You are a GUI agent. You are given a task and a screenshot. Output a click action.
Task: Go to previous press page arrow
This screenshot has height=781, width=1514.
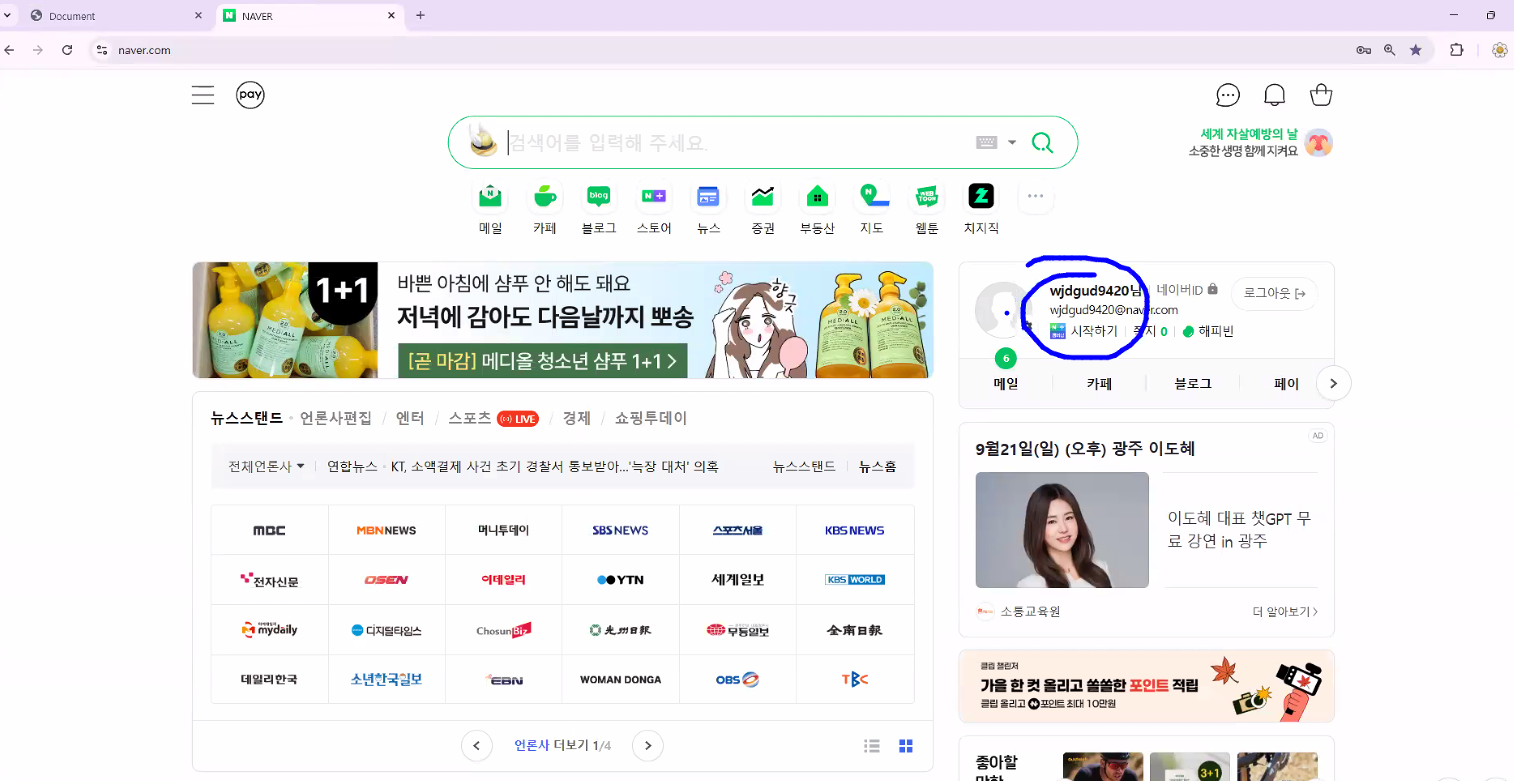(x=476, y=745)
